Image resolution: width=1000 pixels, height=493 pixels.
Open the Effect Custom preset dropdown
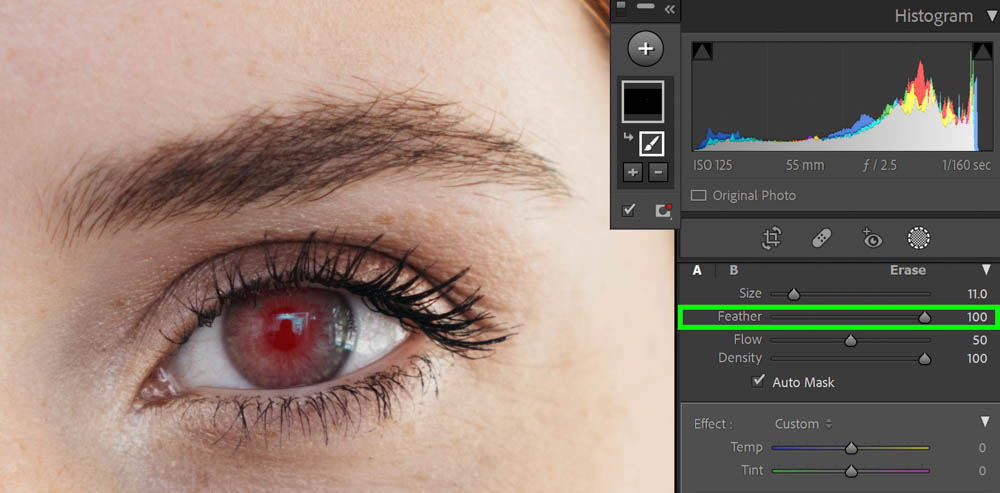click(x=804, y=424)
